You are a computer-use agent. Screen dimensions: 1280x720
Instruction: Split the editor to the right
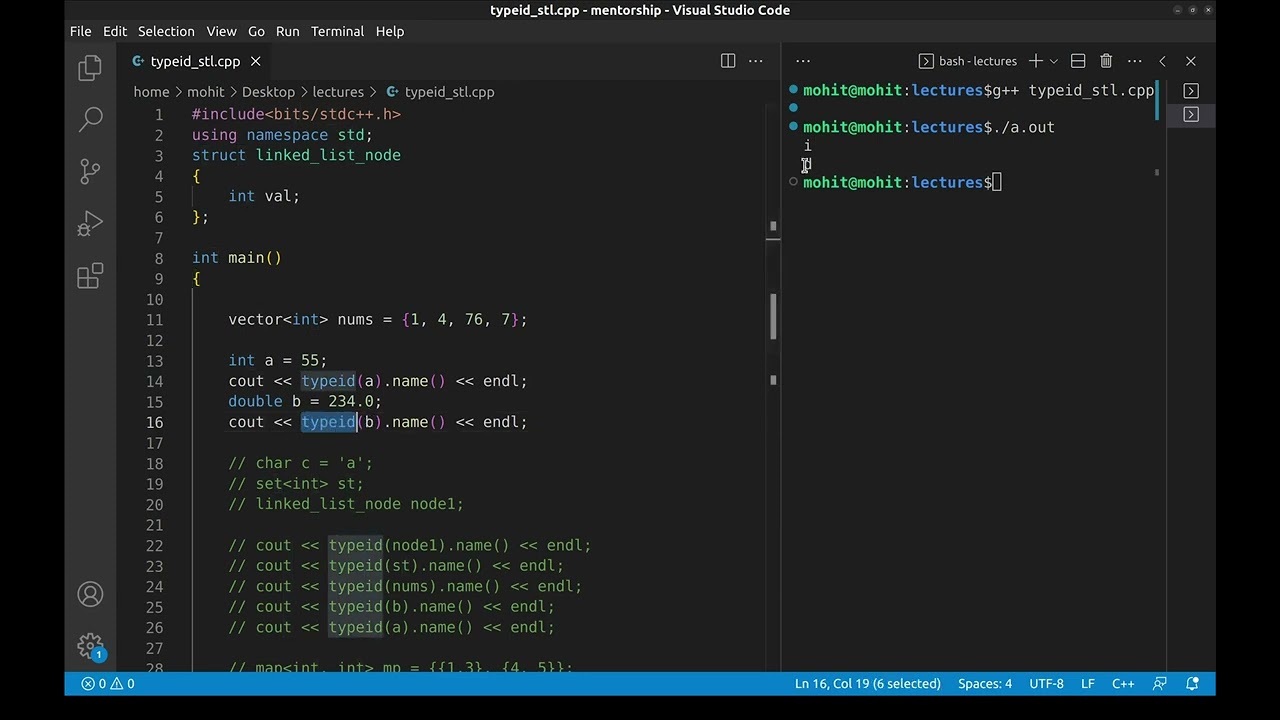click(x=728, y=61)
